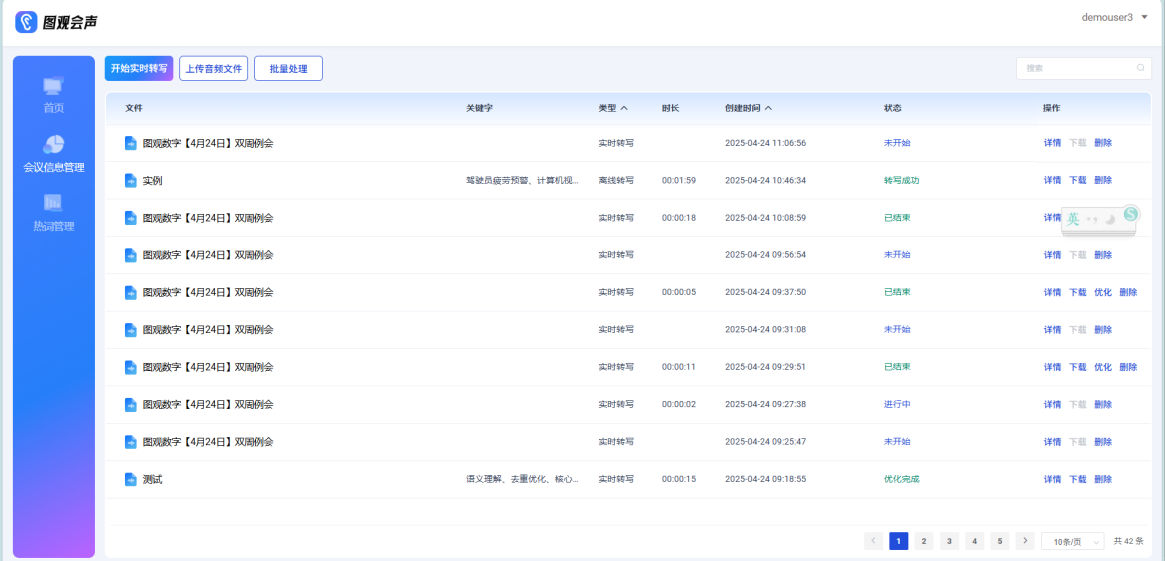1165x561 pixels.
Task: Open 会议信息管理 pie chart icon
Action: coord(53,146)
